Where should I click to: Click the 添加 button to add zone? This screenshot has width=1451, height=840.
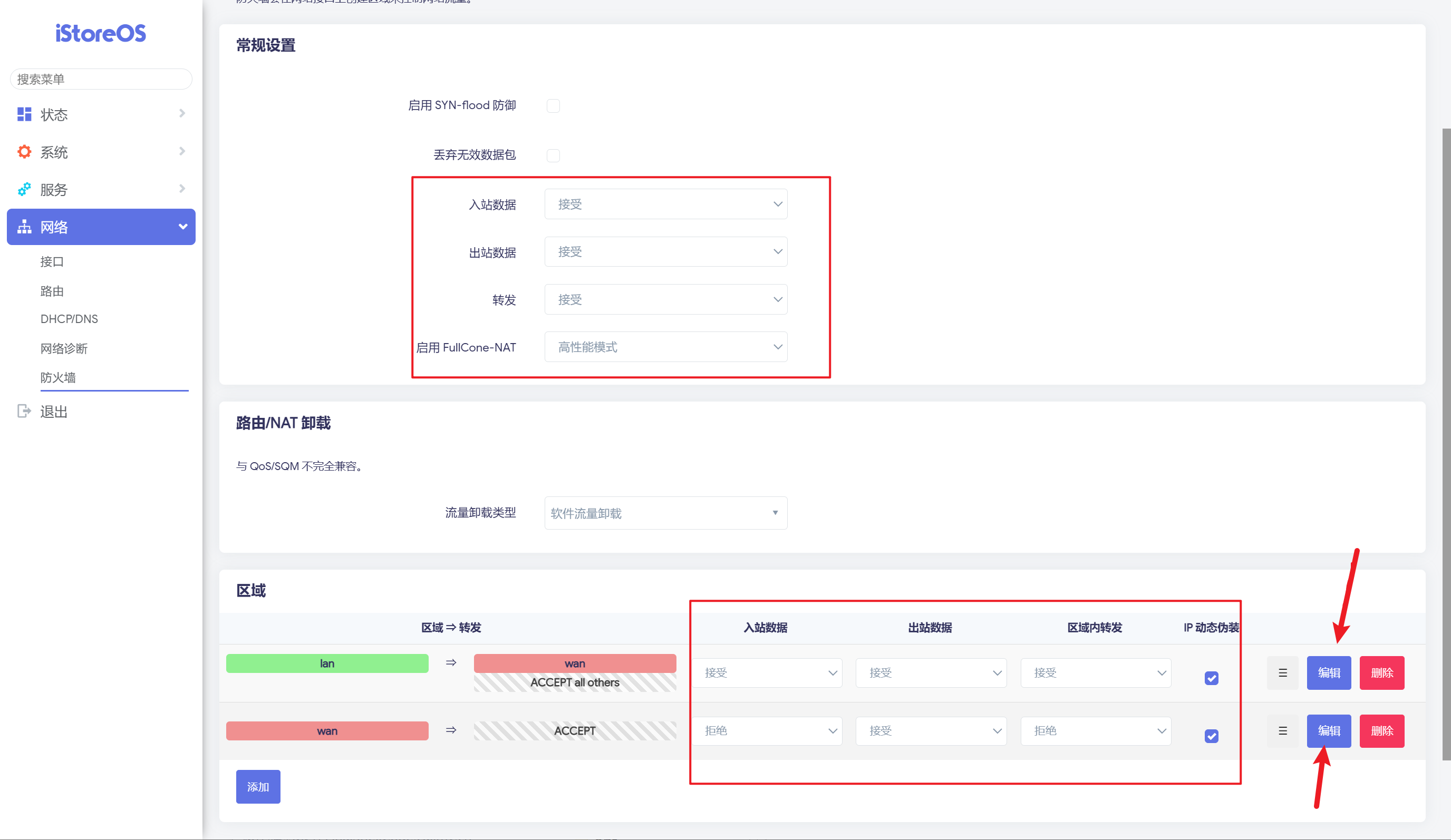point(258,786)
